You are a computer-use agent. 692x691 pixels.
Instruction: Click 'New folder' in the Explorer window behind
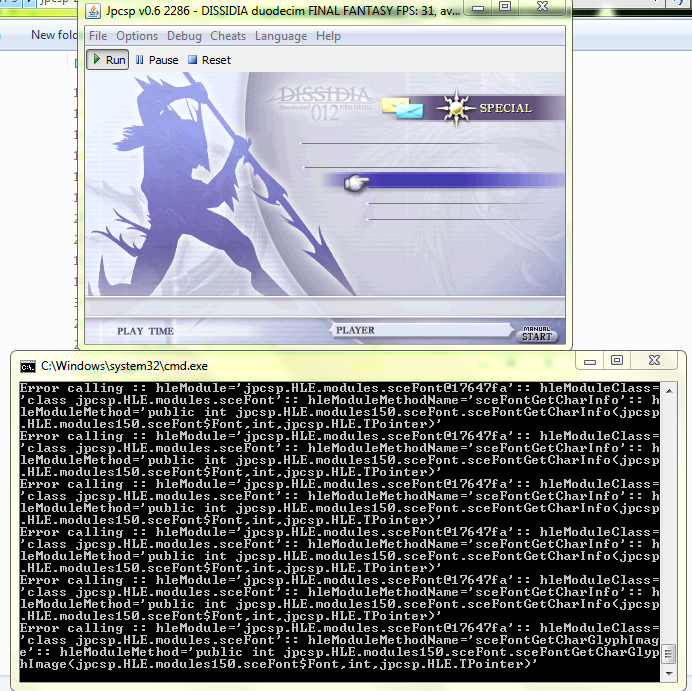pyautogui.click(x=53, y=35)
